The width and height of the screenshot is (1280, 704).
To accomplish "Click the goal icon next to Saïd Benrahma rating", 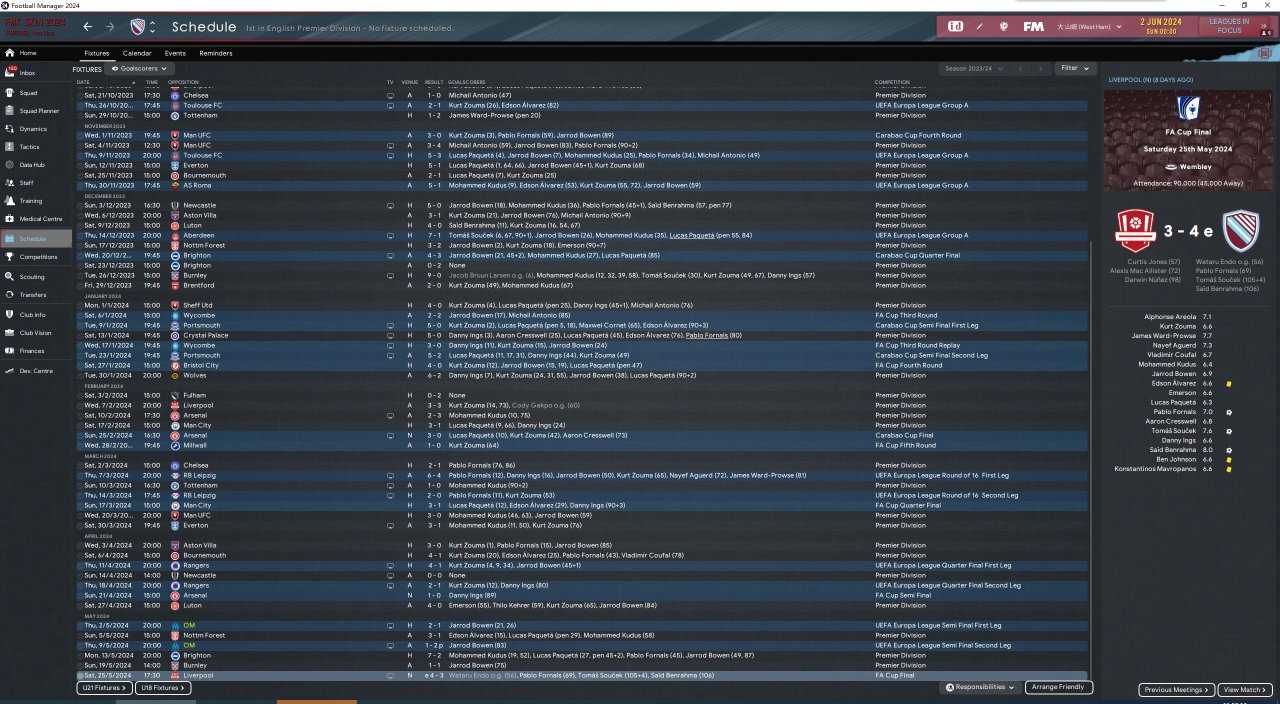I will (x=1229, y=450).
